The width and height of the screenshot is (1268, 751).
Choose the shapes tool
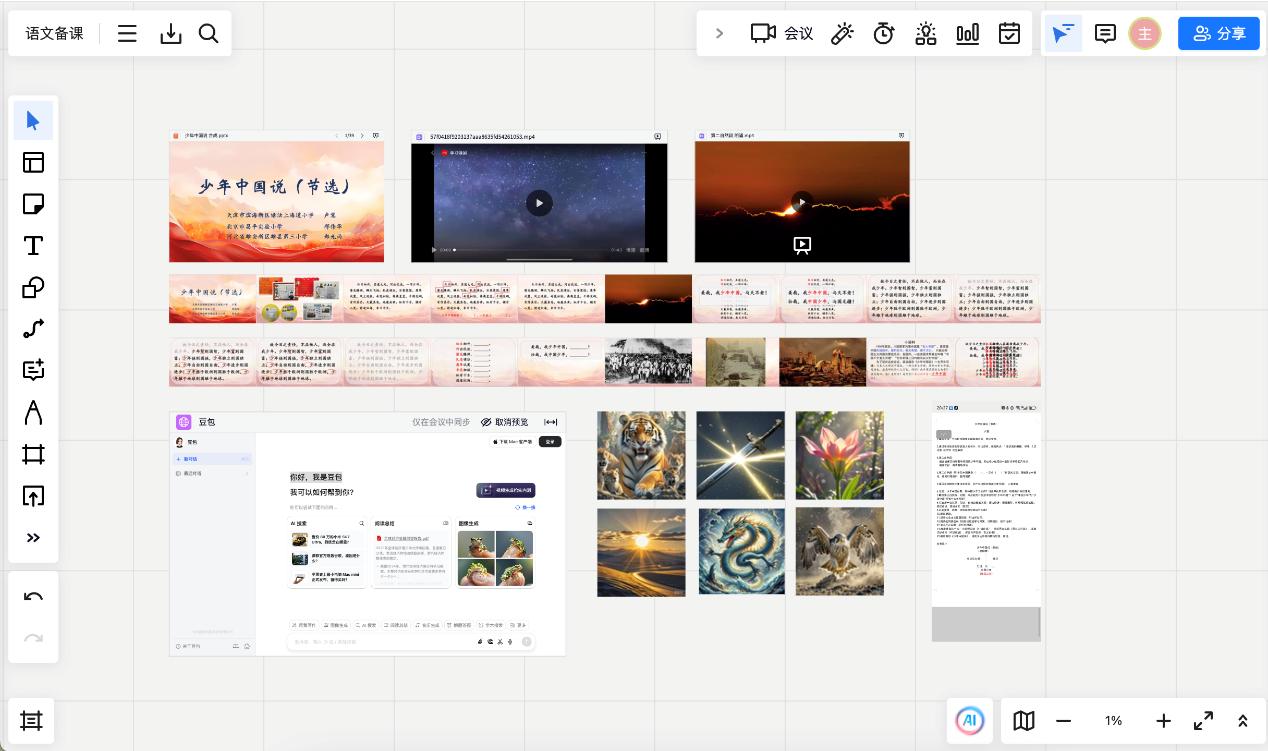coord(33,288)
